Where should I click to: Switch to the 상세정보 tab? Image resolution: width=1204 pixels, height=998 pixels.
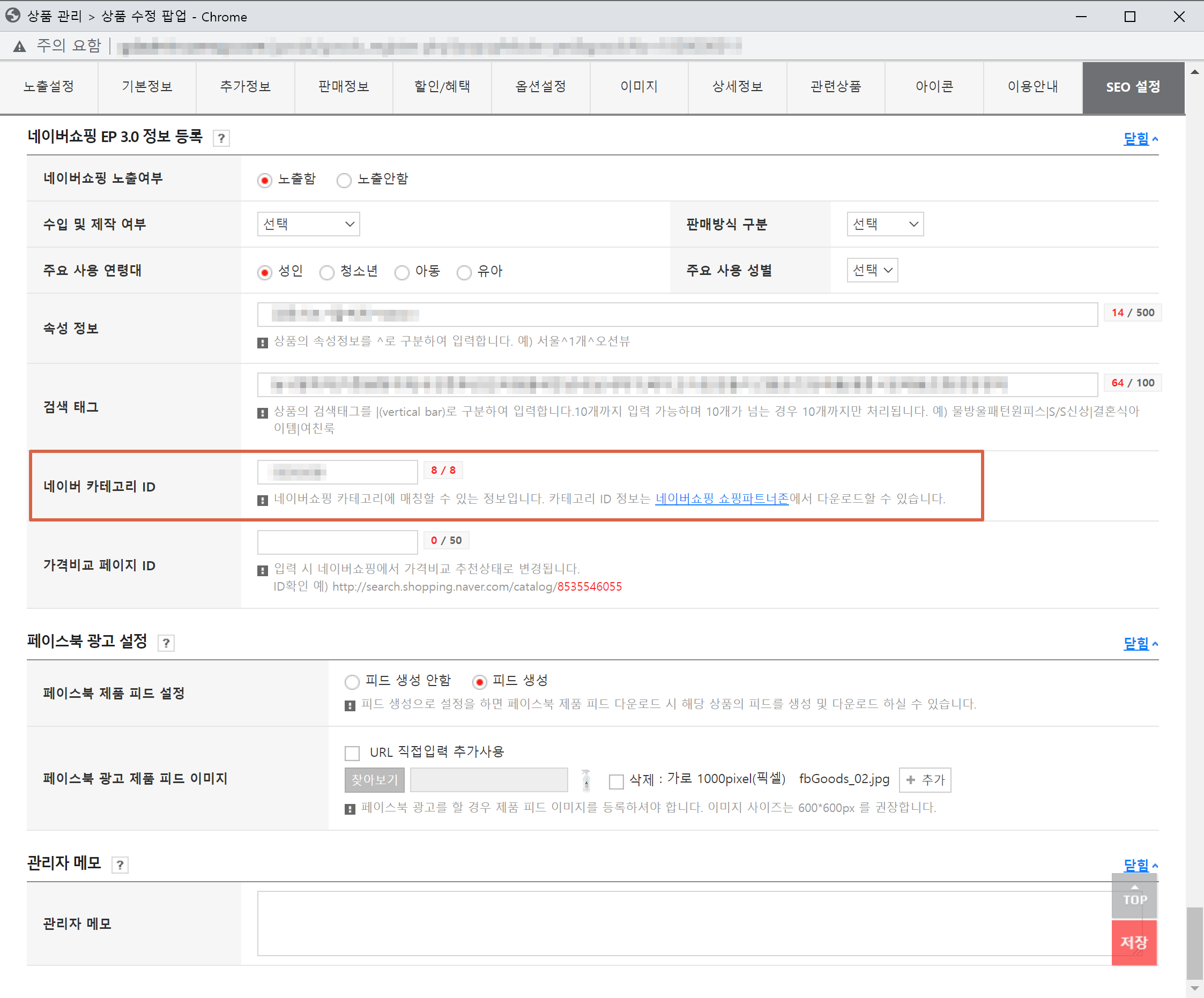(737, 87)
